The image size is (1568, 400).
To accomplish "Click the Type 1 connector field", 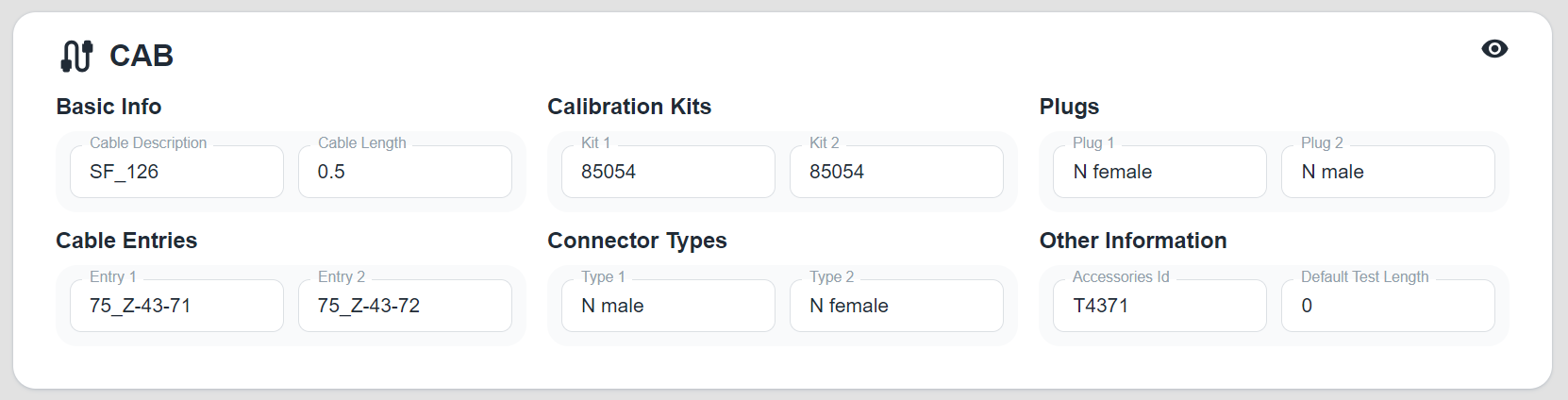I will tap(668, 306).
